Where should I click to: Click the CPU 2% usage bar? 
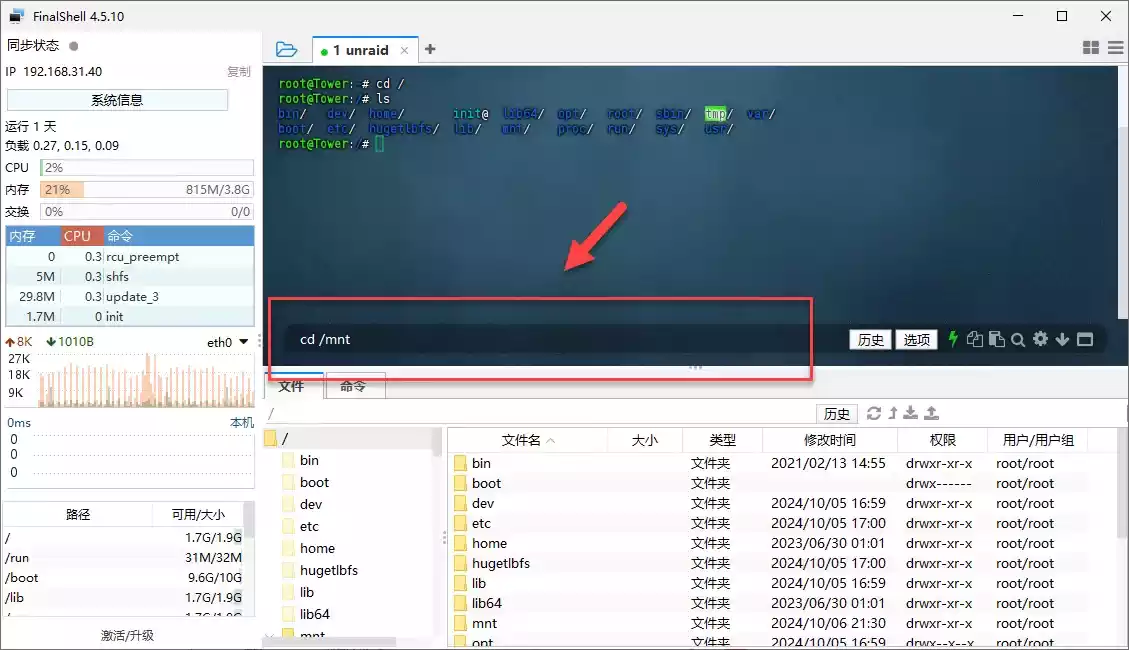pyautogui.click(x=147, y=168)
